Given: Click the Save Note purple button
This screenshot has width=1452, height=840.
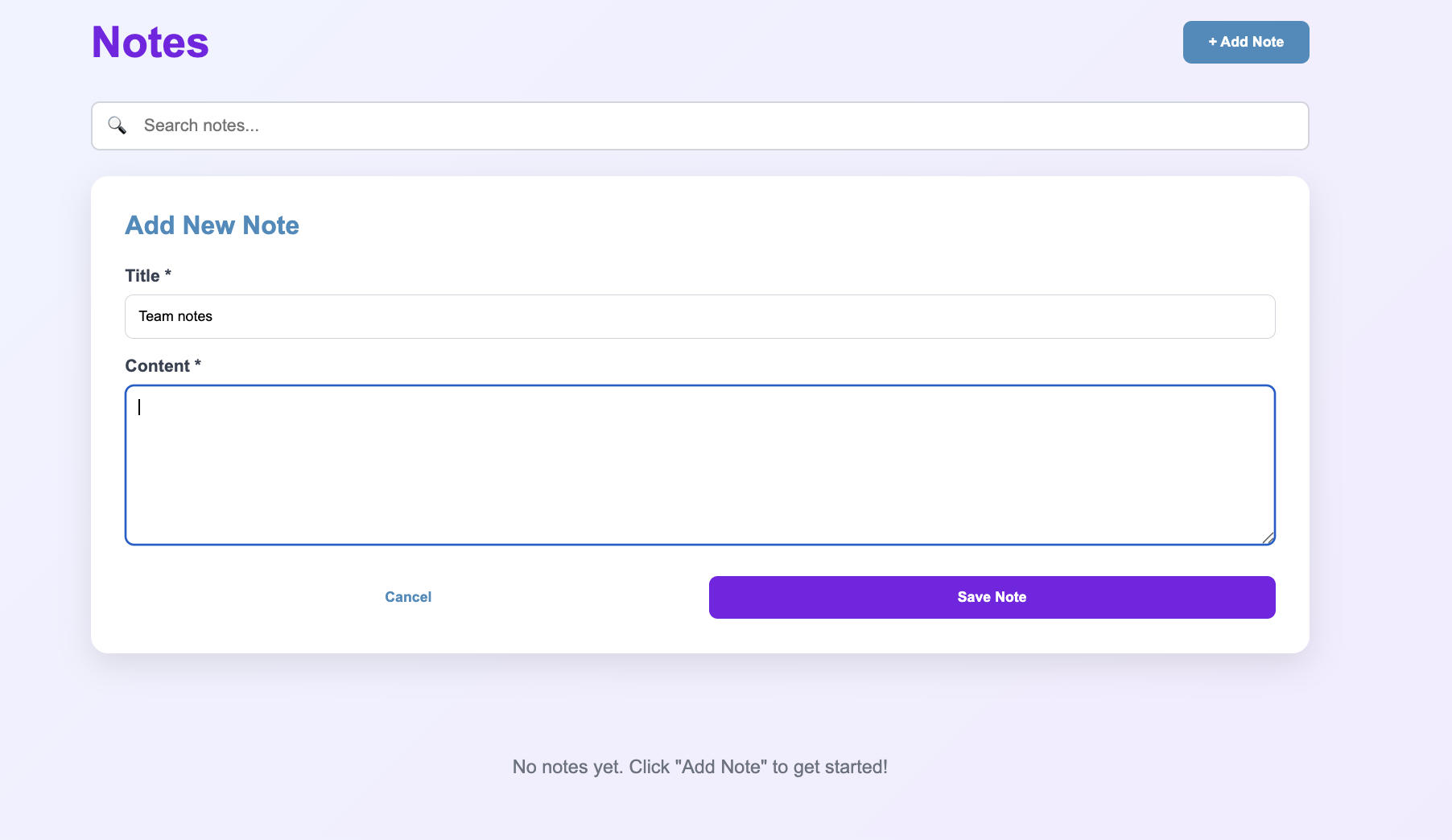Looking at the screenshot, I should pos(991,597).
